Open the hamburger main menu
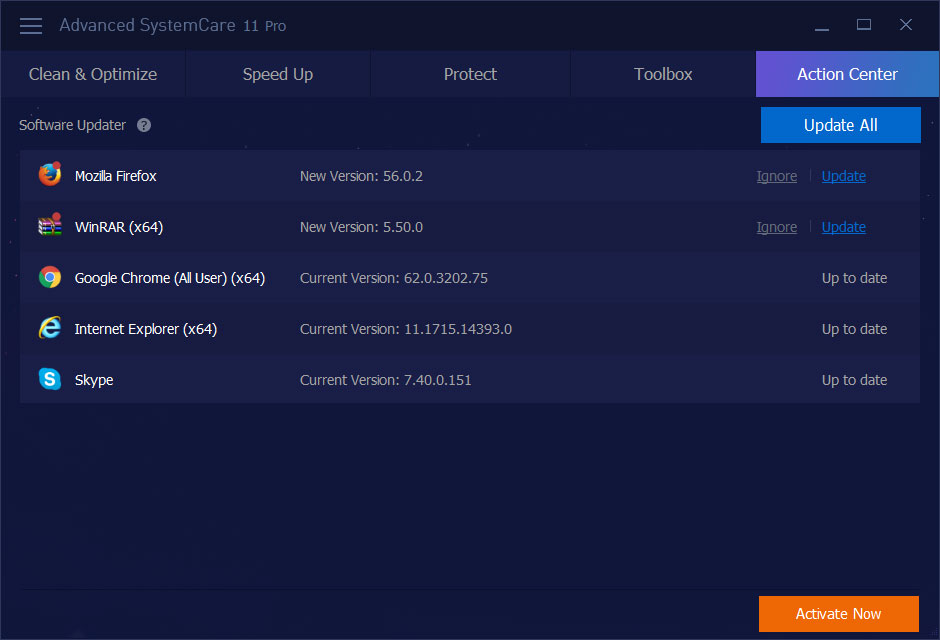The height and width of the screenshot is (640, 940). coord(31,26)
